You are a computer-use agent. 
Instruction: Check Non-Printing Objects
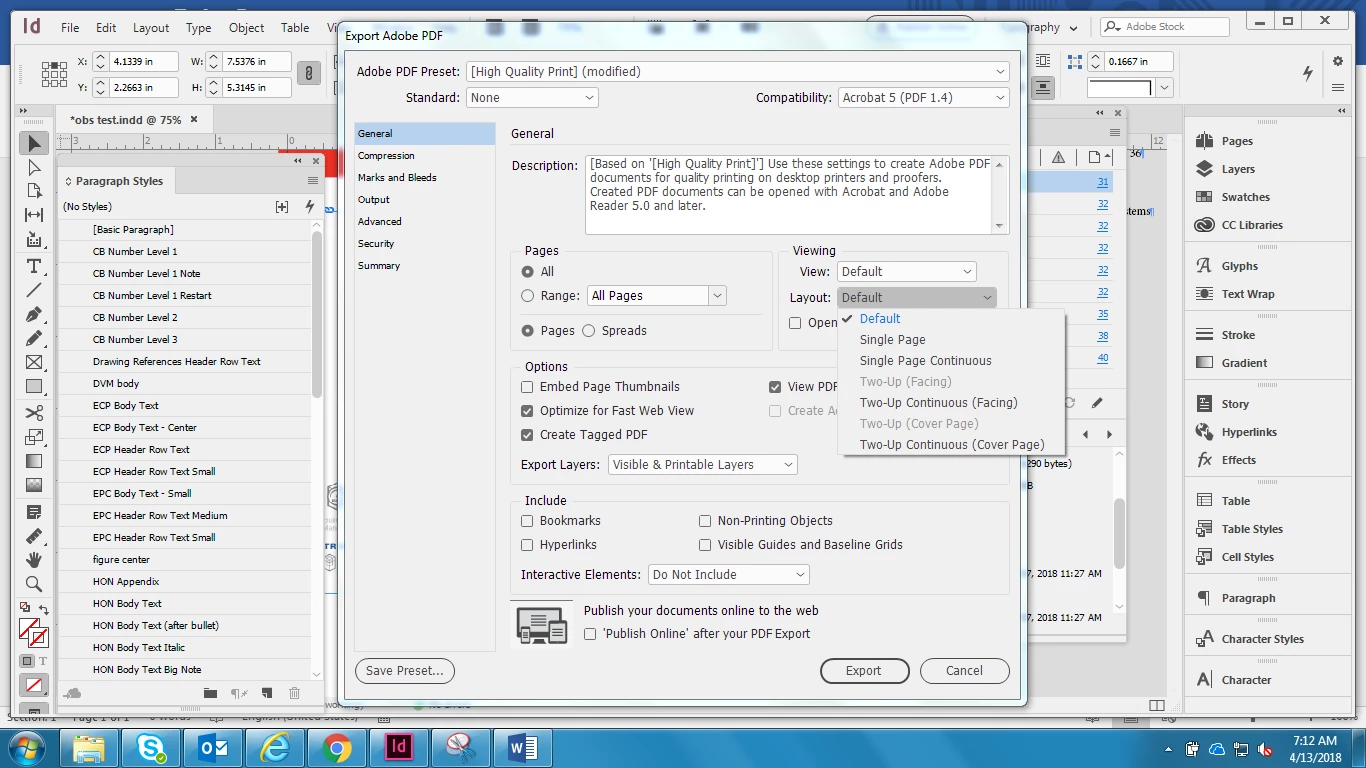tap(705, 521)
